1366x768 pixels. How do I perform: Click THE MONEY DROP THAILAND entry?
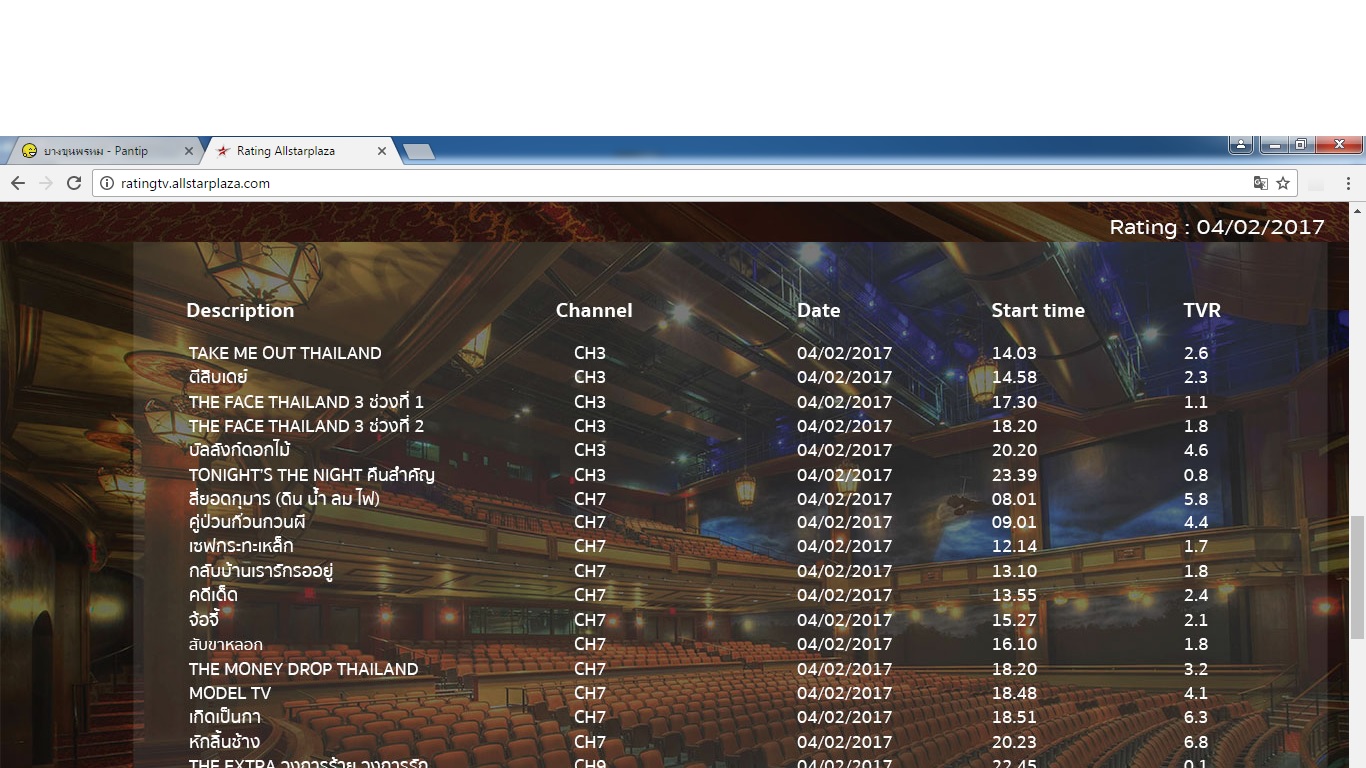point(303,669)
